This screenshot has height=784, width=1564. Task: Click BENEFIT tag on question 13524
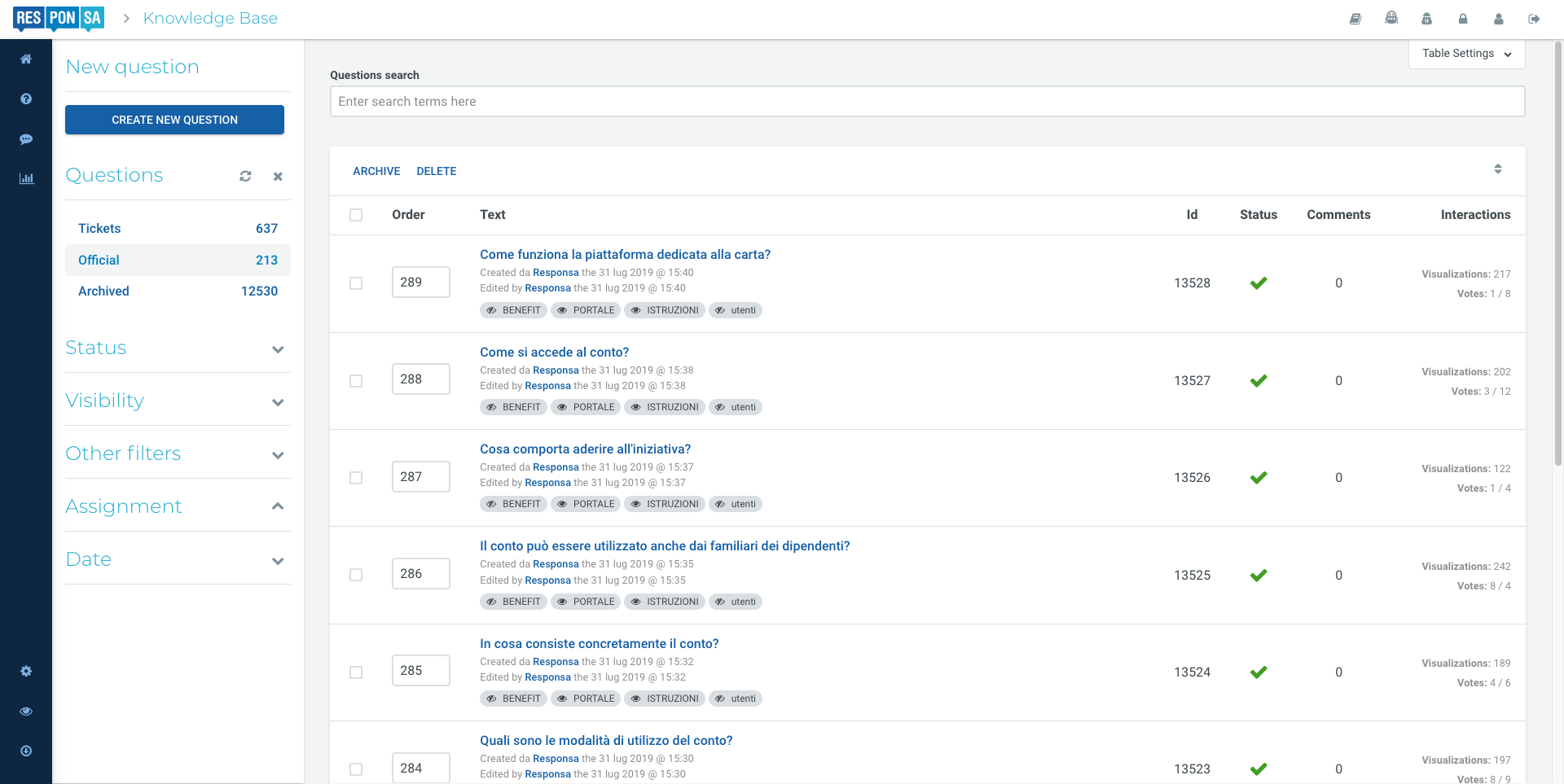pos(513,699)
